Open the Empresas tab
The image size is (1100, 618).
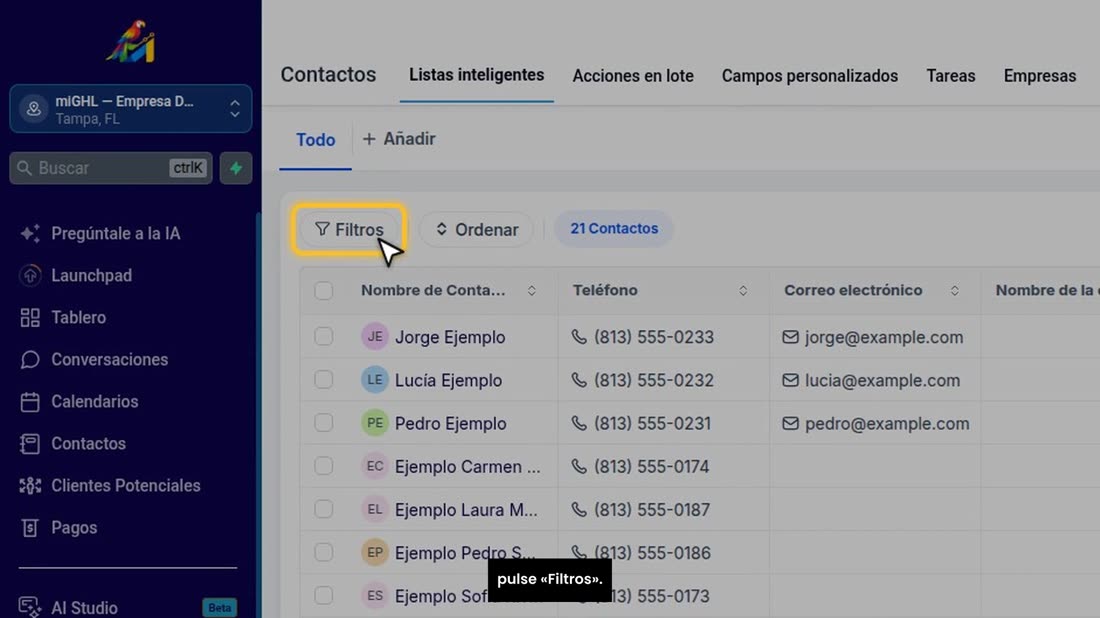tap(1040, 76)
